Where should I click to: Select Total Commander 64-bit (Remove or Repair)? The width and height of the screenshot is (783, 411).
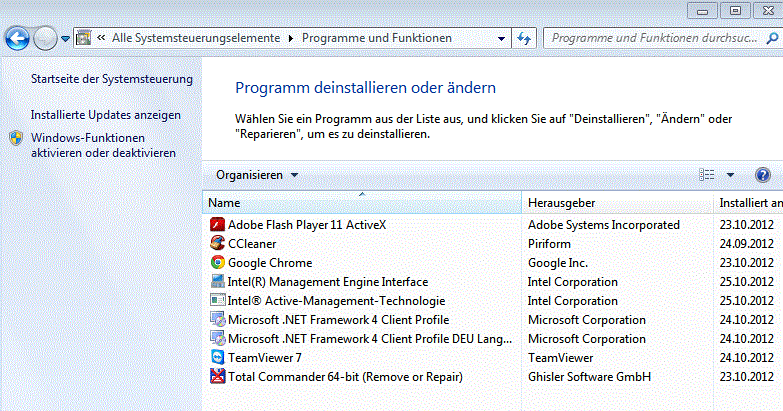[x=345, y=377]
